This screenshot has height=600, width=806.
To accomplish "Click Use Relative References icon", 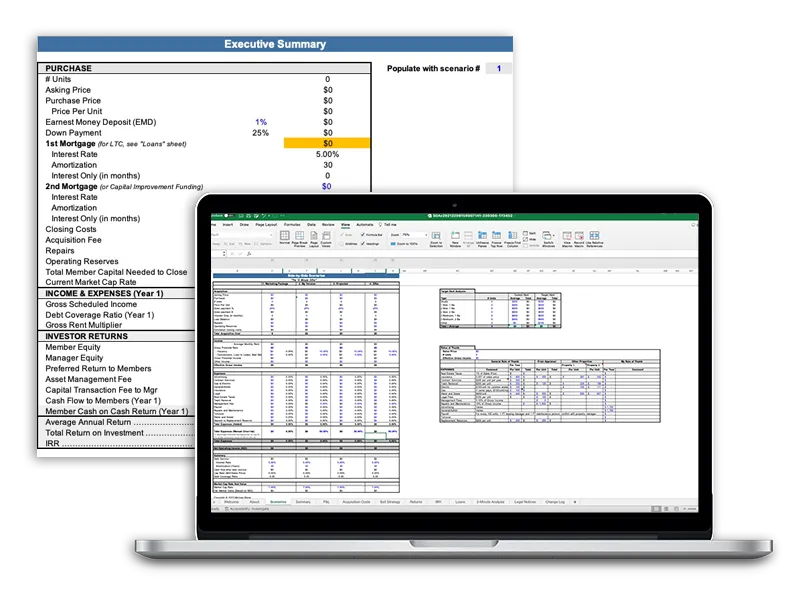I will click(594, 235).
